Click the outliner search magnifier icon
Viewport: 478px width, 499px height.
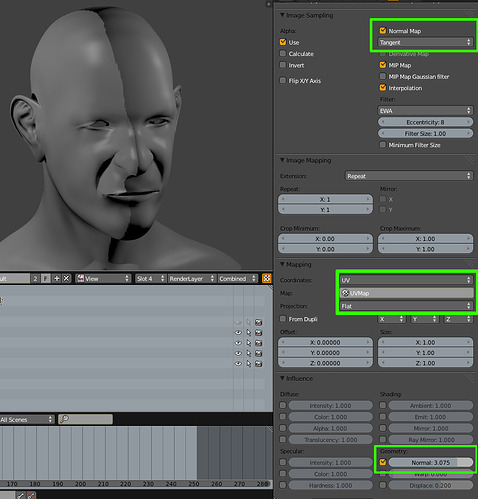tap(64, 419)
